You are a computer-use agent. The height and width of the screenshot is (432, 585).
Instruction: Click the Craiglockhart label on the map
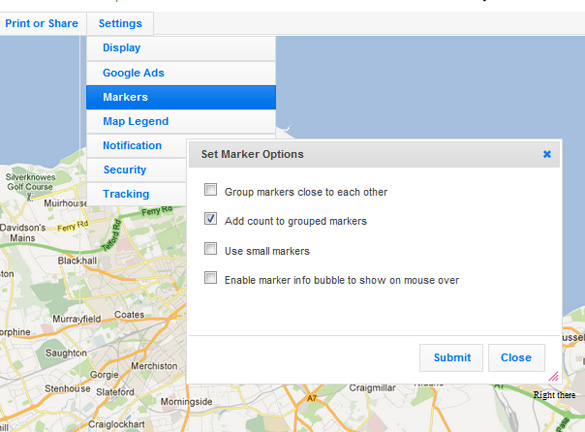116,425
